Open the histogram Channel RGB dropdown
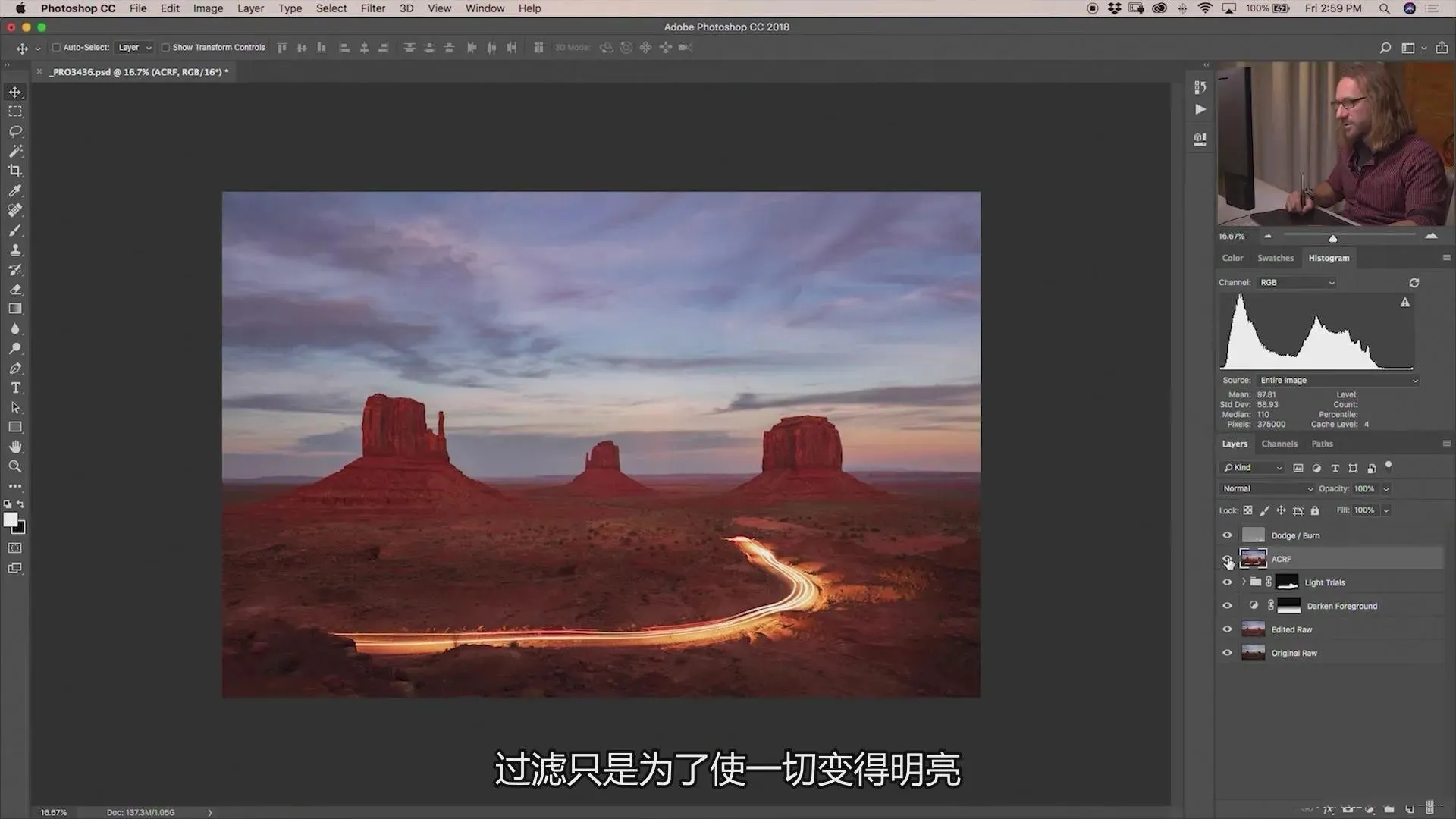Image resolution: width=1456 pixels, height=819 pixels. click(1296, 282)
